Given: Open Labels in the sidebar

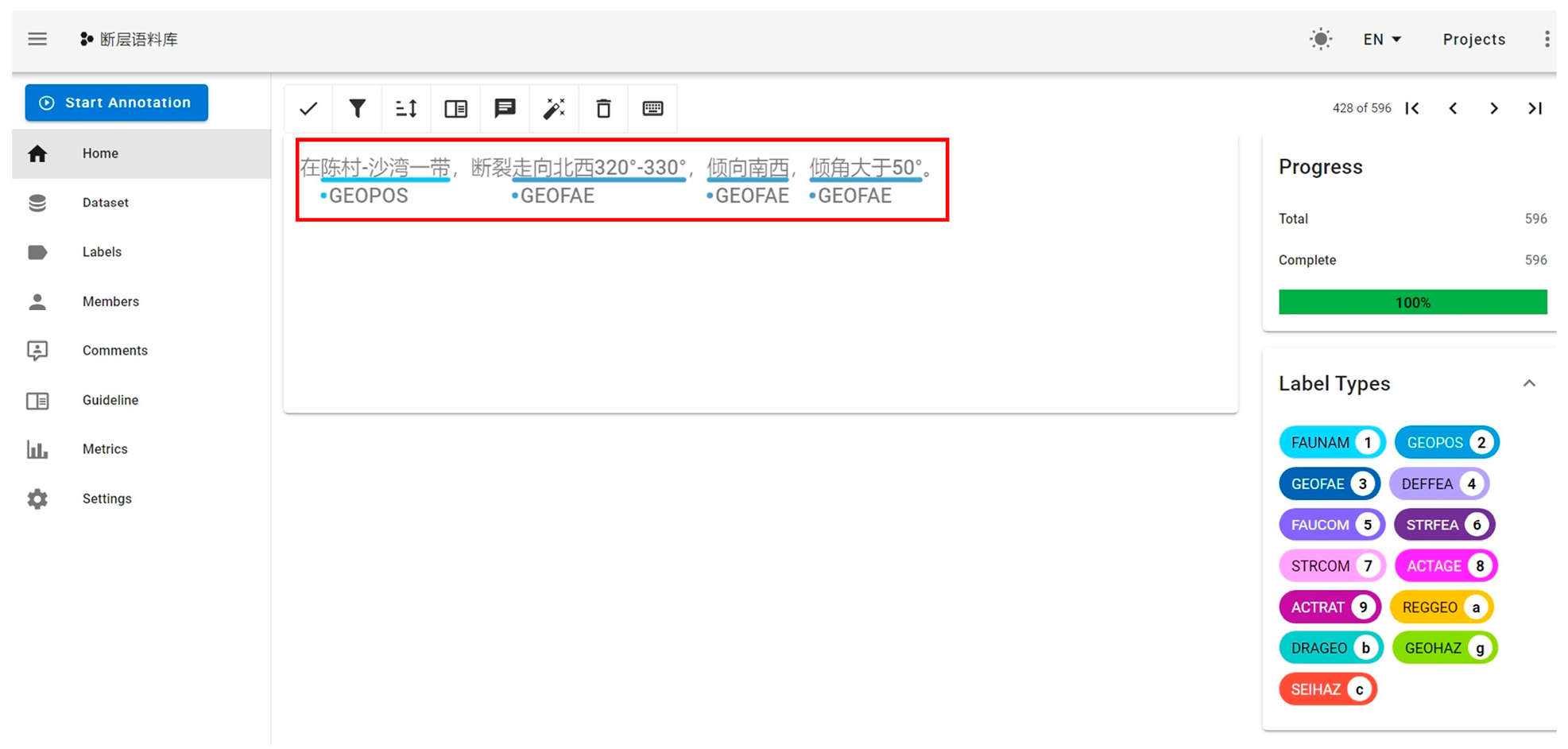Looking at the screenshot, I should point(141,252).
